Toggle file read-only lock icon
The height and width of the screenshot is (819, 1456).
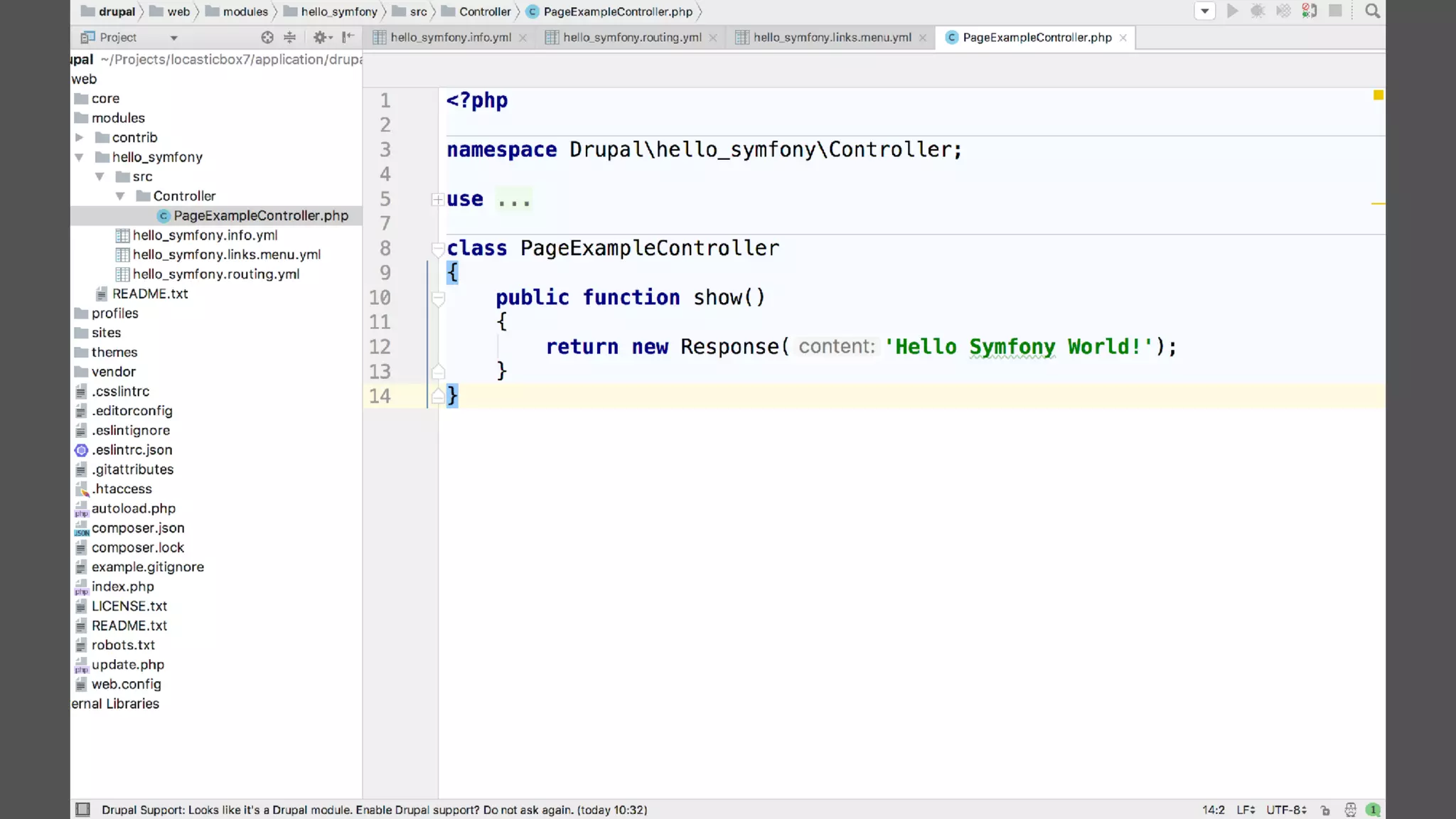(x=1325, y=810)
